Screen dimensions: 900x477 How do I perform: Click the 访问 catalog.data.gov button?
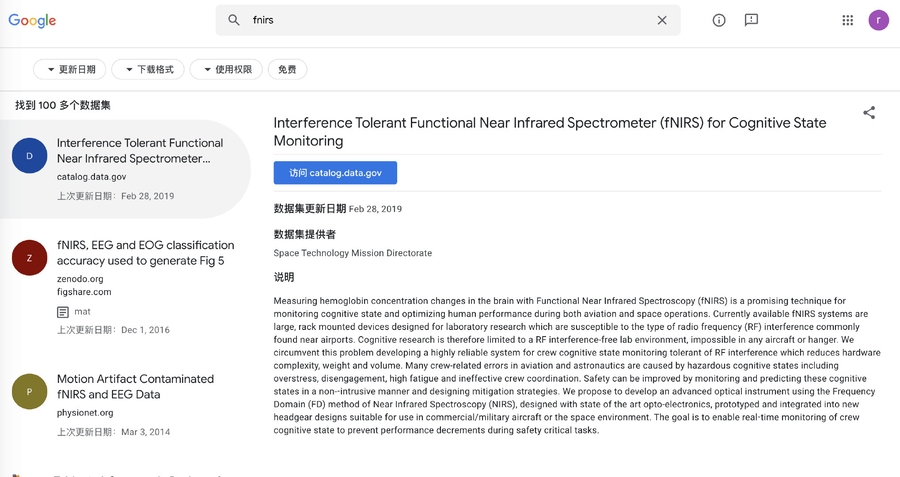335,173
